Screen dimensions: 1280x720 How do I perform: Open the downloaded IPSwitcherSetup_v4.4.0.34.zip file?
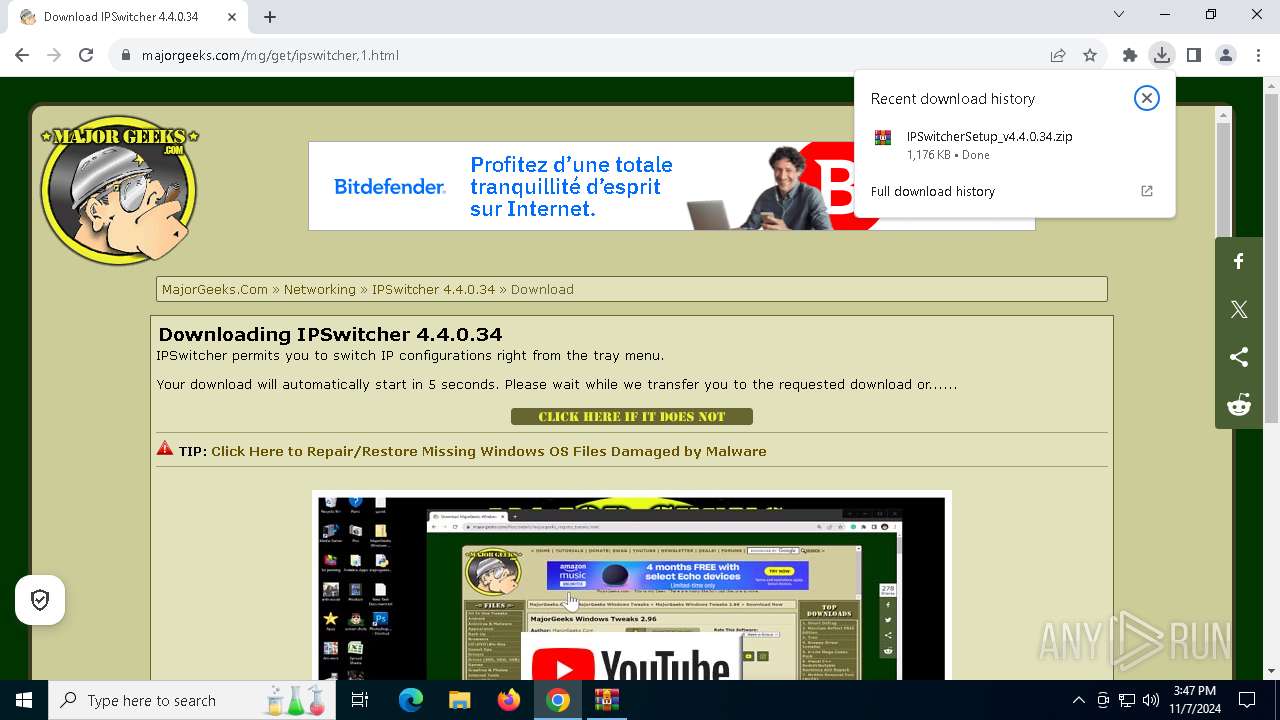tap(989, 137)
